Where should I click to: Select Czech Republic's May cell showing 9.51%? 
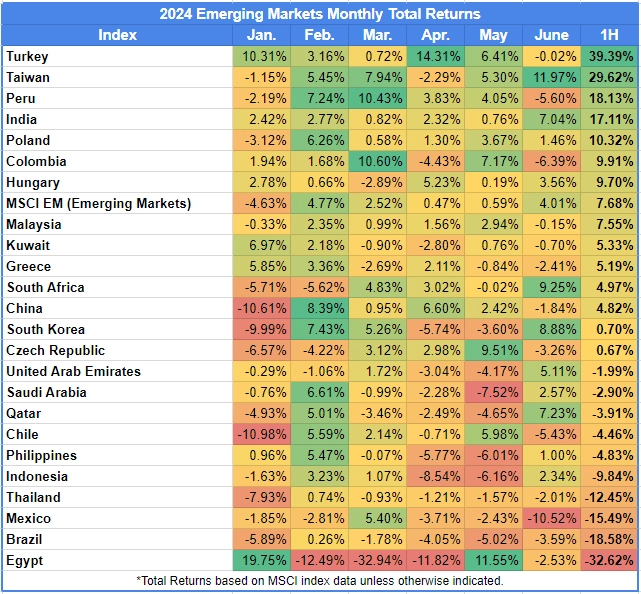(x=493, y=350)
